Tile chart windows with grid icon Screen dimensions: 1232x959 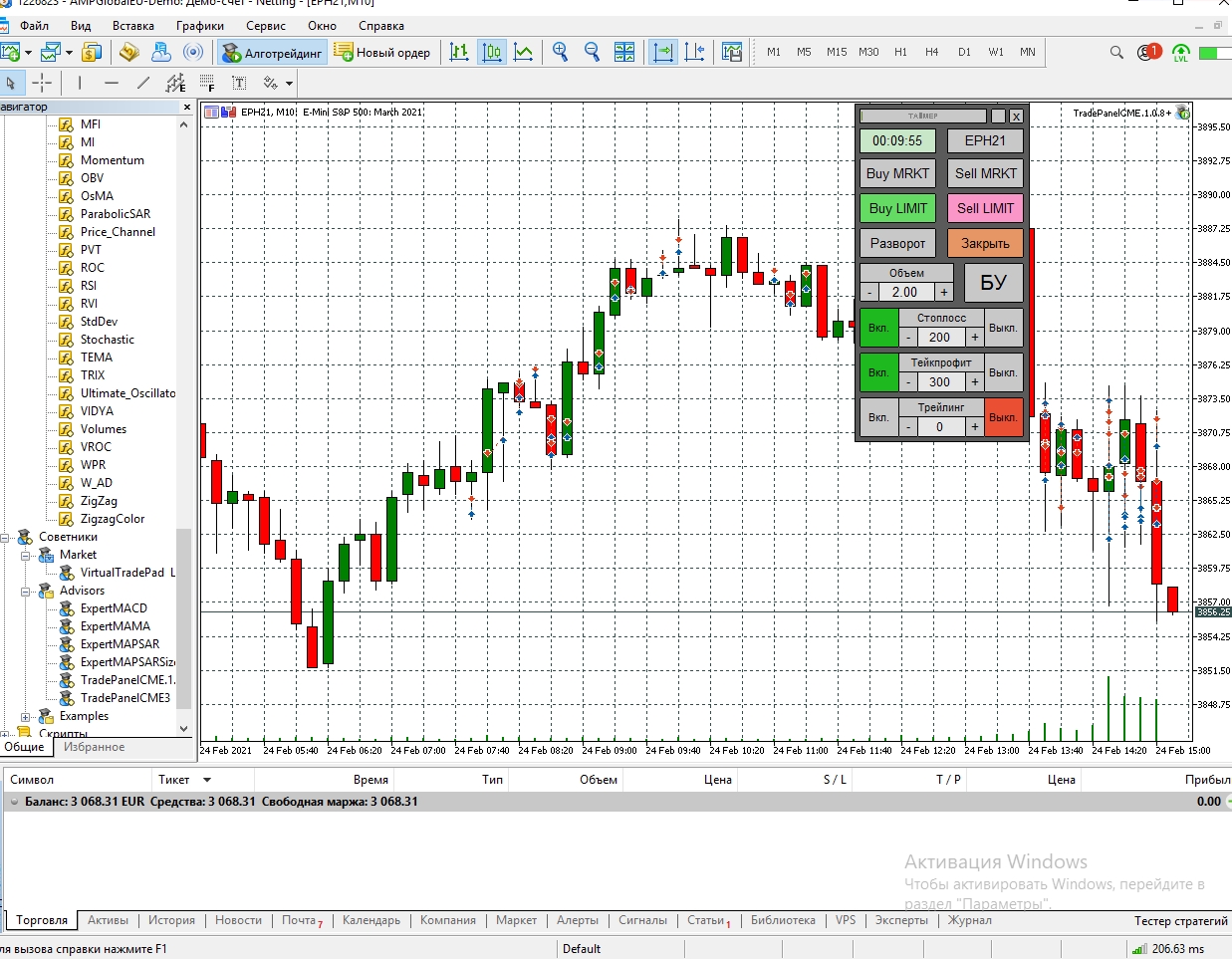(624, 52)
